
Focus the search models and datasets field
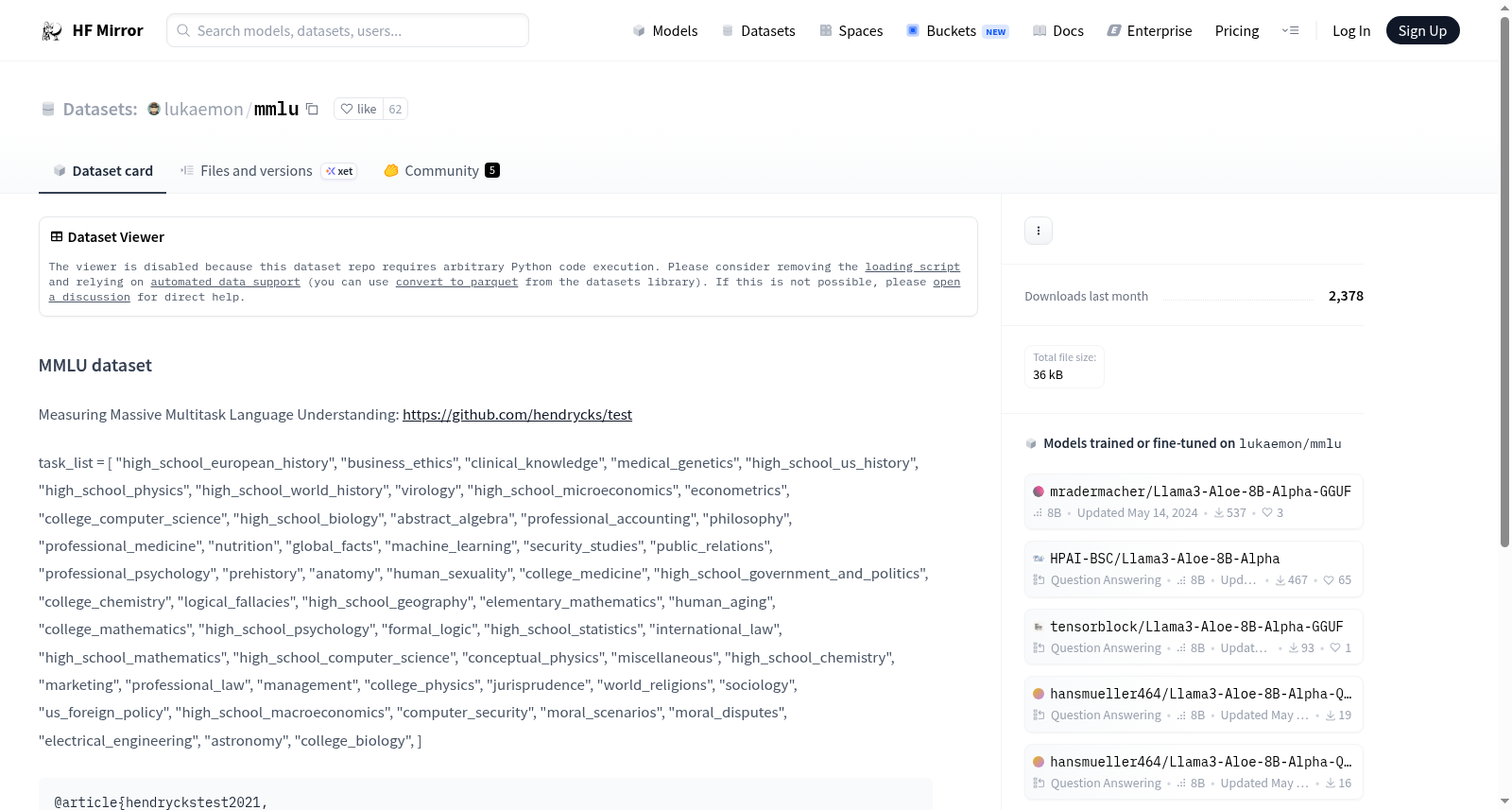coord(348,30)
